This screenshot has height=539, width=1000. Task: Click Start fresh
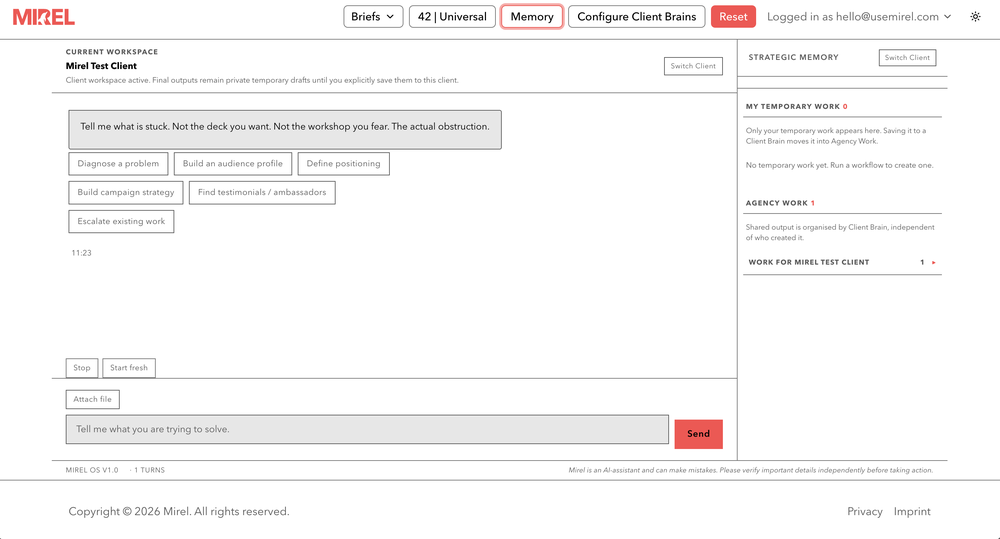pos(129,368)
